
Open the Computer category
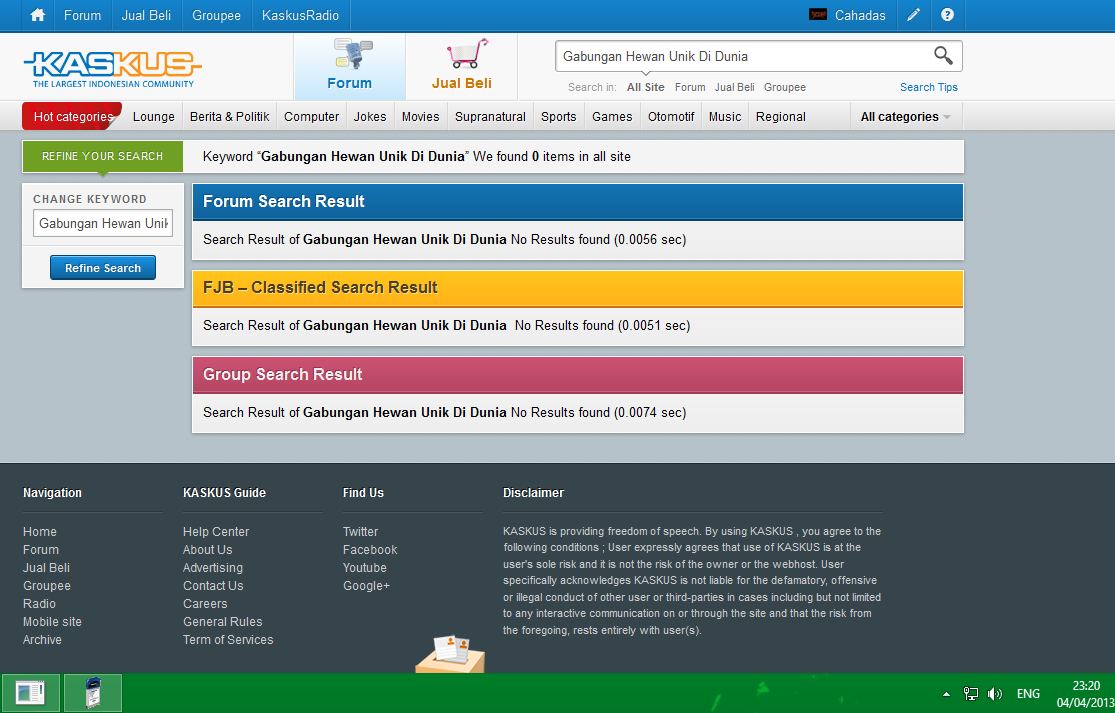tap(311, 117)
